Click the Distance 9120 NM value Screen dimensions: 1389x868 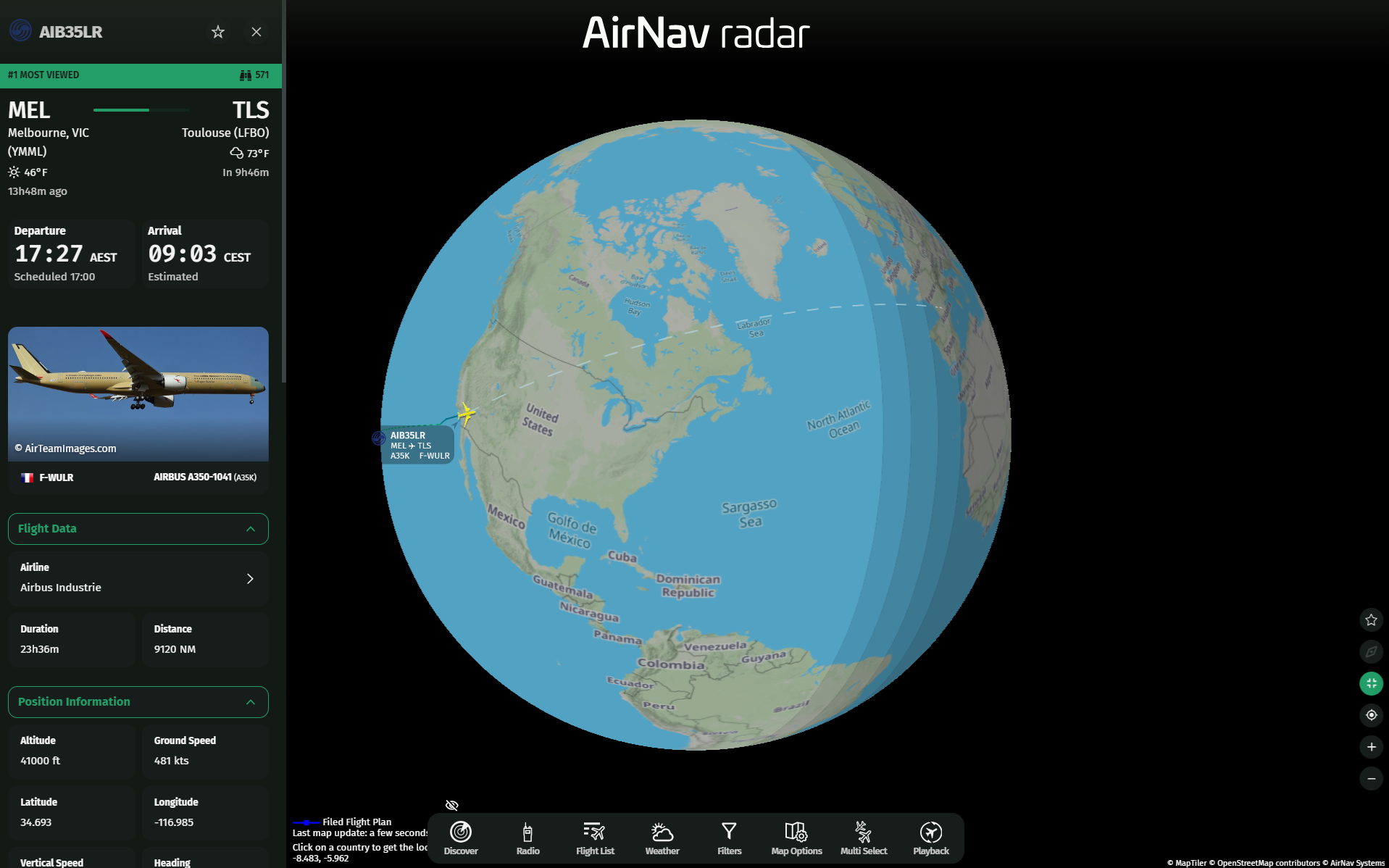[175, 649]
